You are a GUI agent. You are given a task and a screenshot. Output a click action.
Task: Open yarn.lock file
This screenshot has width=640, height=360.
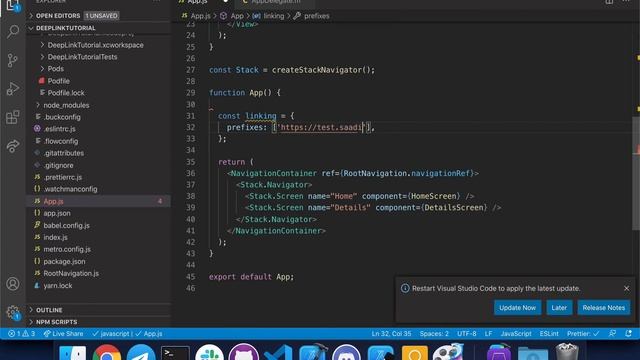click(x=58, y=285)
